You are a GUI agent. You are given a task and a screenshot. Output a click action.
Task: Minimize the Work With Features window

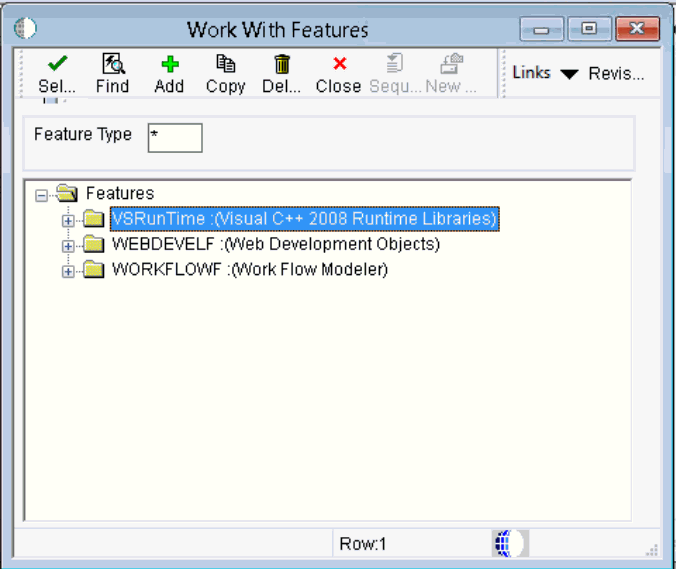(541, 29)
